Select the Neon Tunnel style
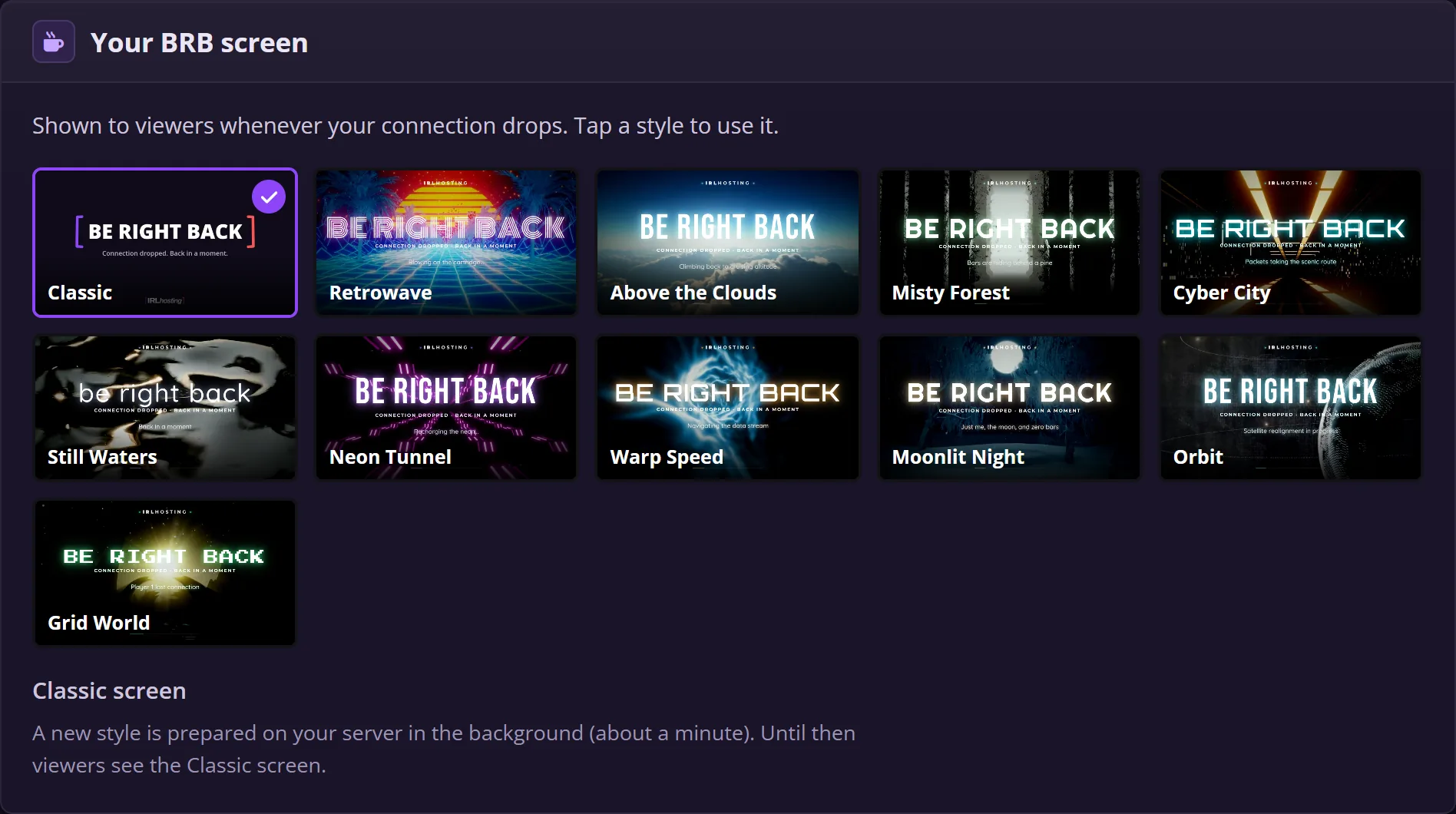Screen dimensions: 1456x814 (x=446, y=408)
